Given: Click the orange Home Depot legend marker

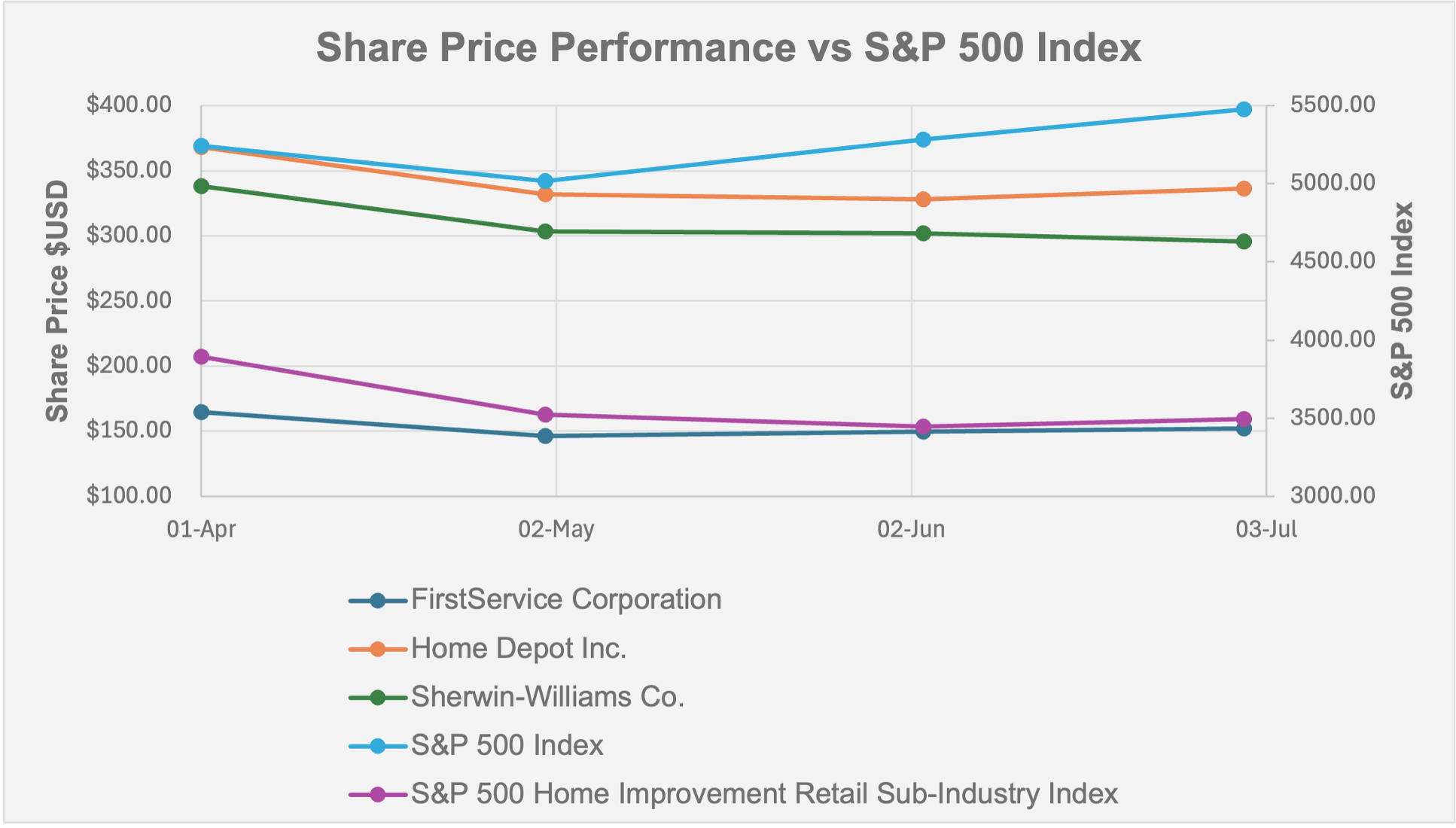Looking at the screenshot, I should 378,649.
